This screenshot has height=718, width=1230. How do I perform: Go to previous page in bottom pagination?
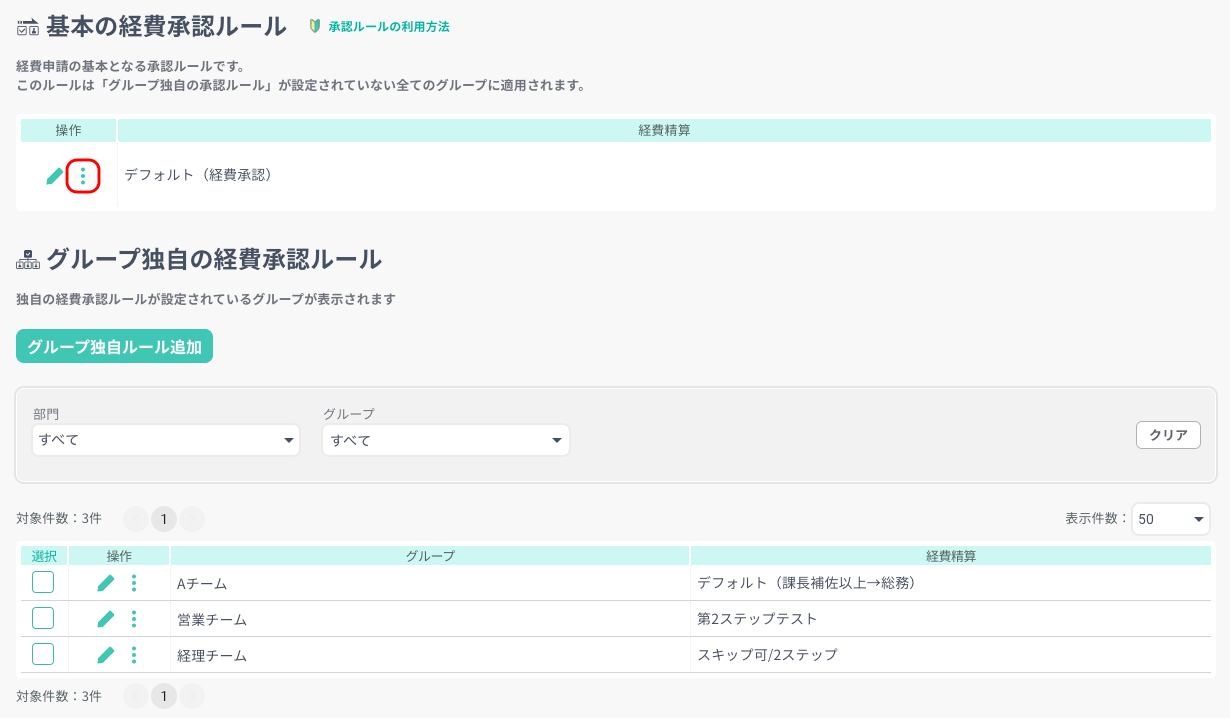pyautogui.click(x=136, y=696)
